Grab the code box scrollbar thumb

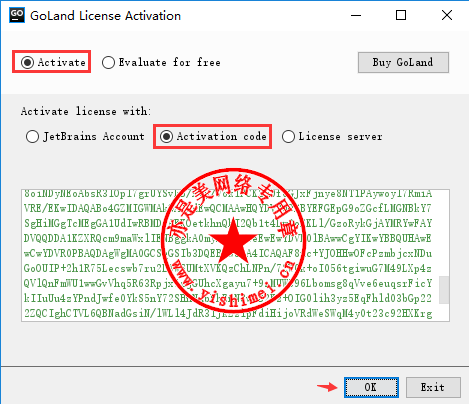(x=444, y=290)
